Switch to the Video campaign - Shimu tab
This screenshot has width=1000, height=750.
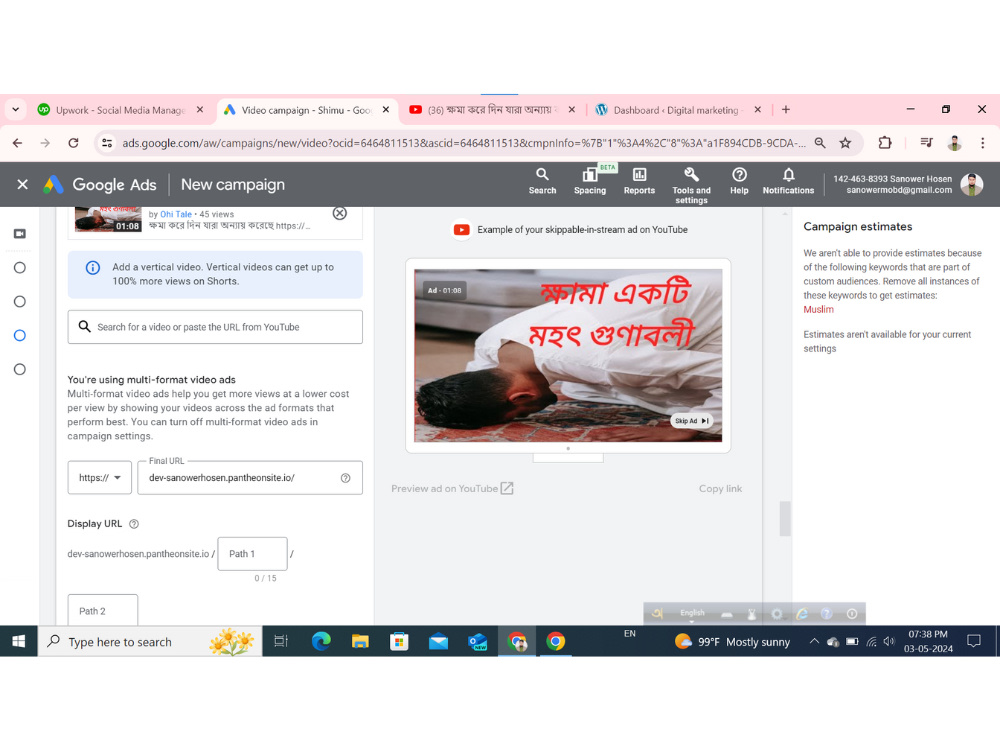point(306,110)
